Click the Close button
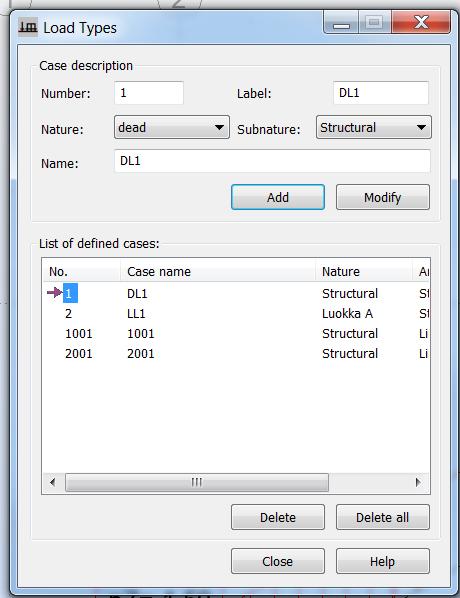 click(278, 561)
